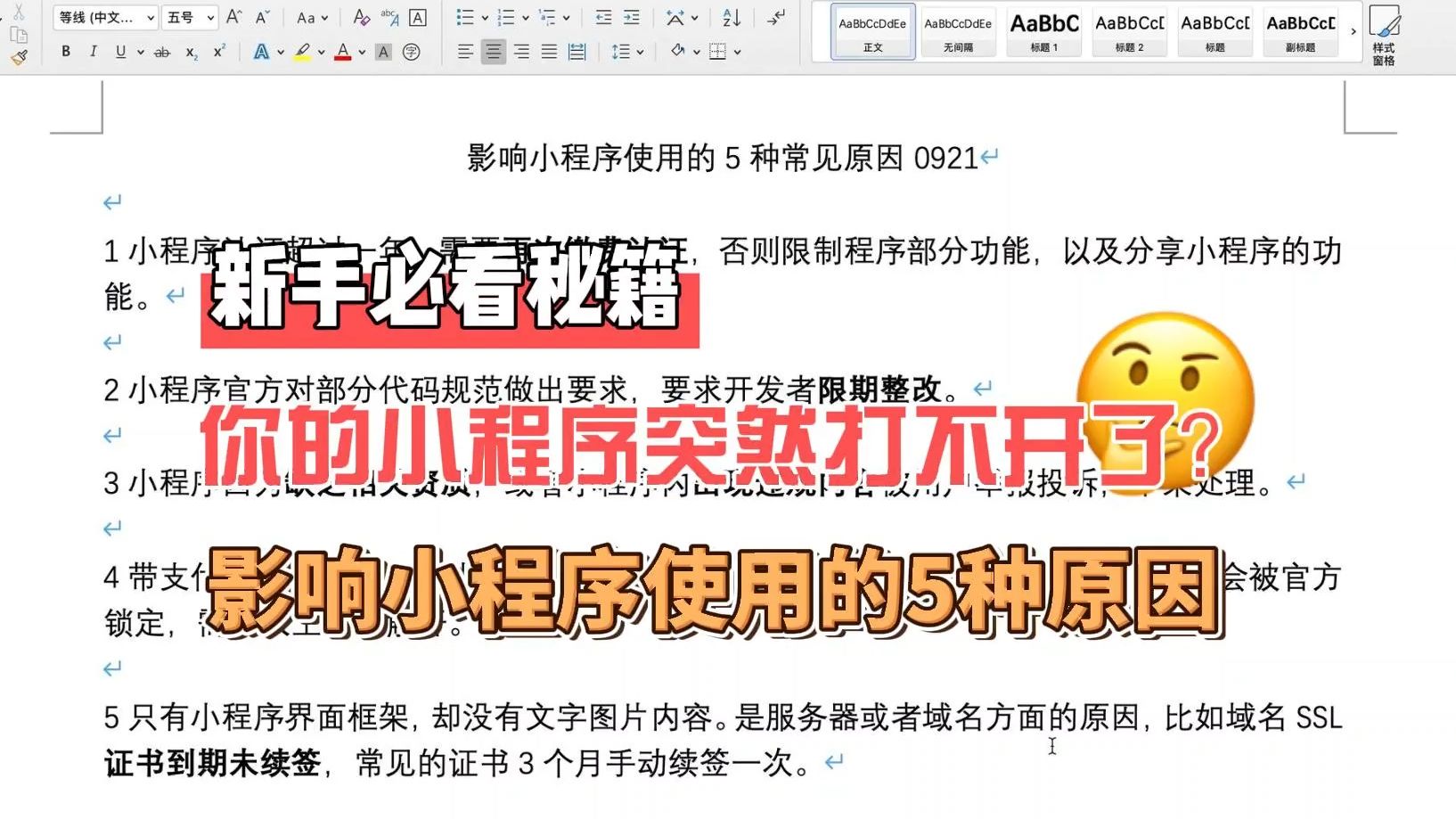Open the Change Case (Aa) dropdown
The height and width of the screenshot is (819, 1456).
(x=312, y=17)
